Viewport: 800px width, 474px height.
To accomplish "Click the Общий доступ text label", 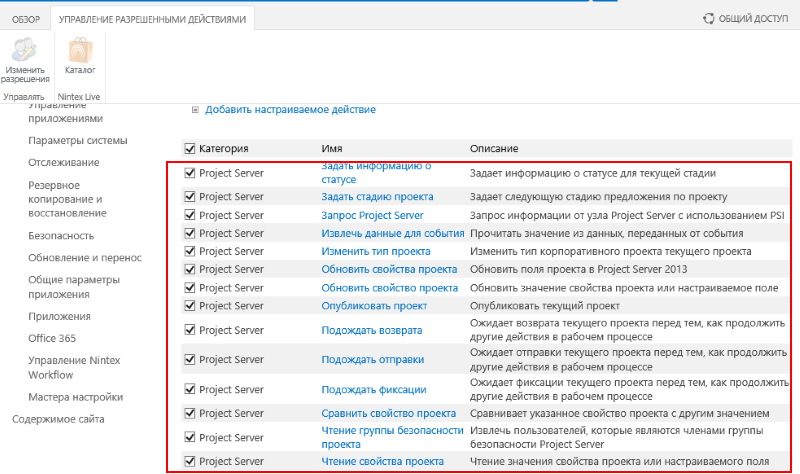I will (753, 19).
